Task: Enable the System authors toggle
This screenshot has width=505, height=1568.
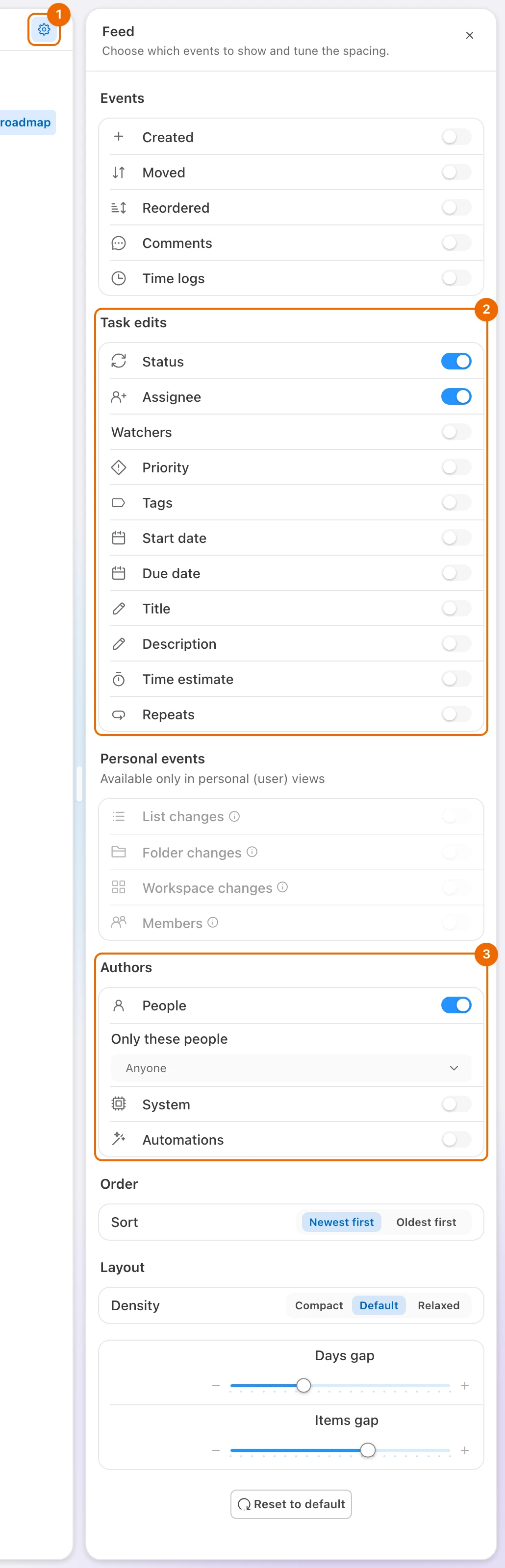Action: point(456,1103)
